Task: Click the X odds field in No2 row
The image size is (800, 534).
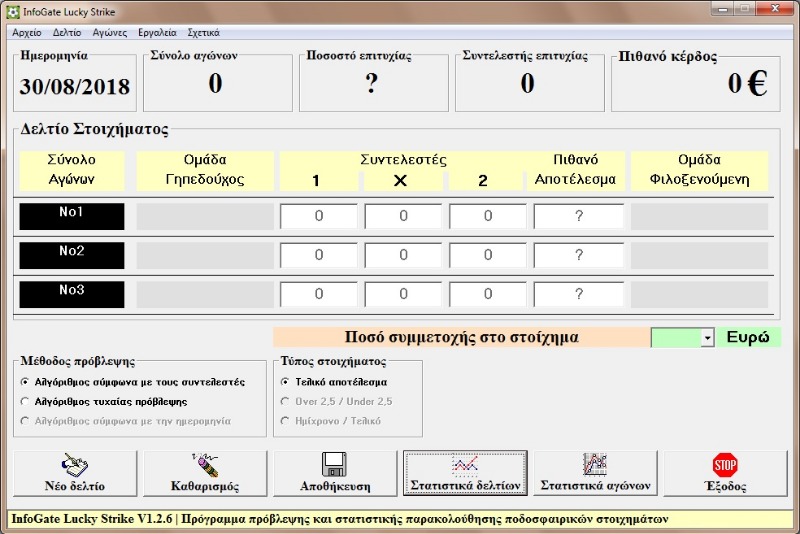Action: (x=403, y=255)
